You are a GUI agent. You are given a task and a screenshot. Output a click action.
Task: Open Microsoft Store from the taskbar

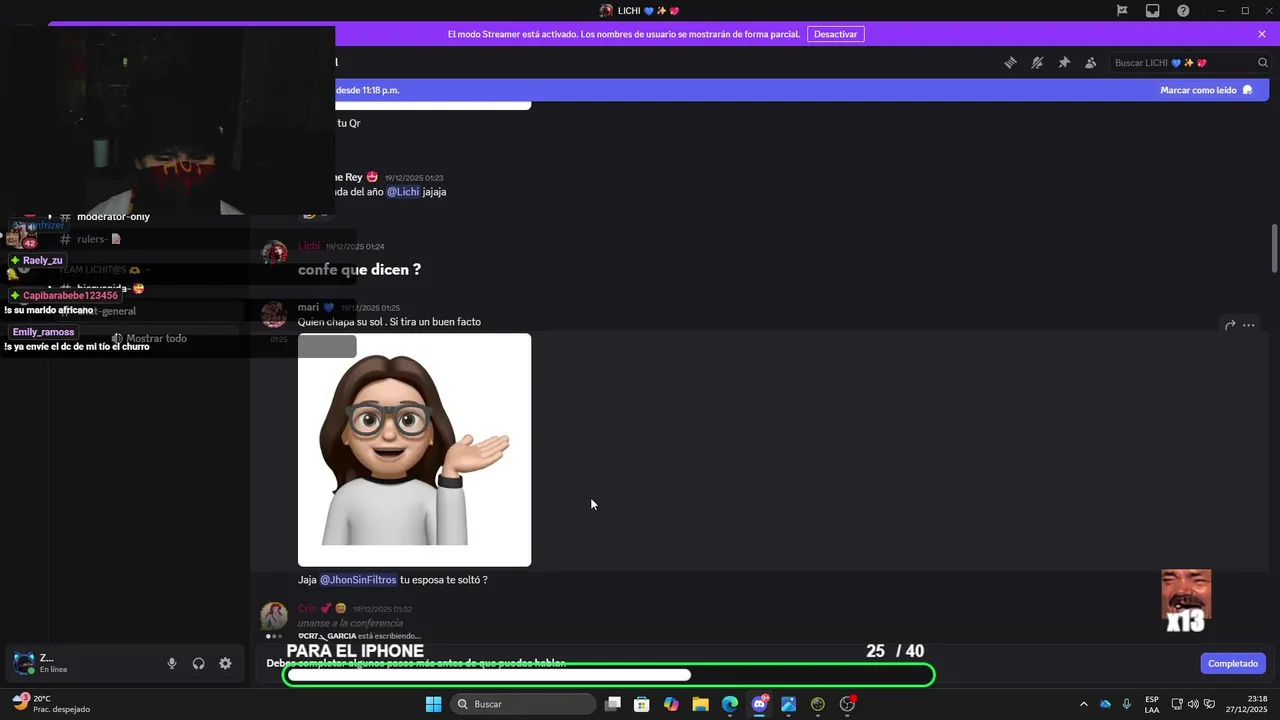click(x=642, y=704)
